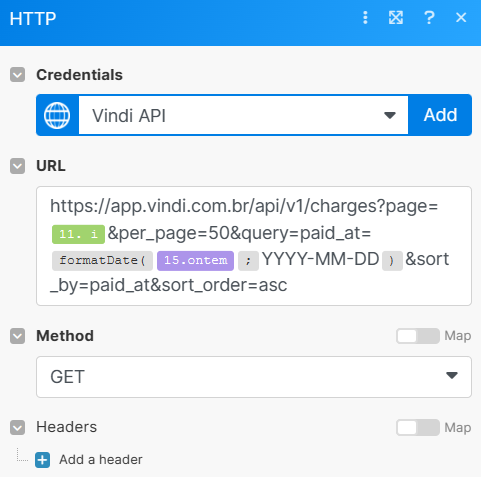Click the formatDate( function token

102,260
